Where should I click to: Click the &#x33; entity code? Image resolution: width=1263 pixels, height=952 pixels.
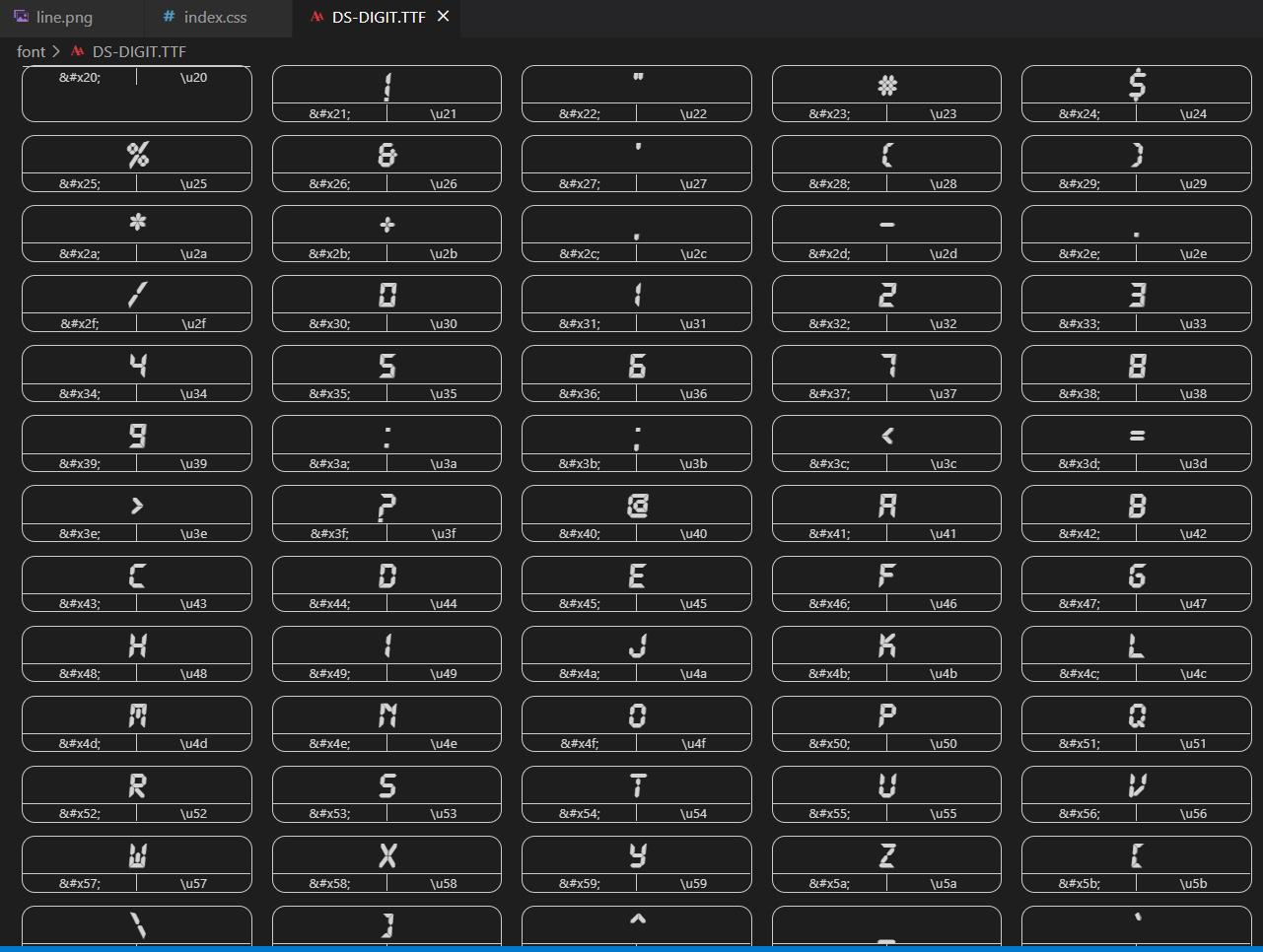click(x=1080, y=323)
